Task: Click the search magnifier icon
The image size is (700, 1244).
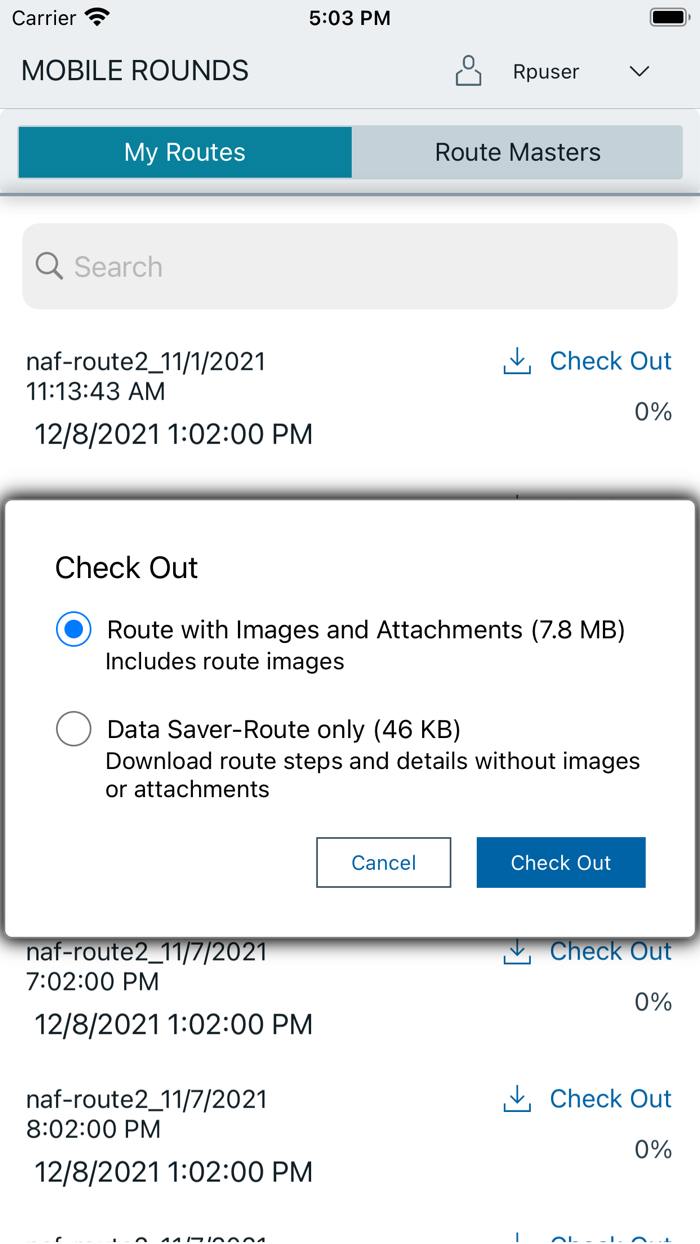Action: [48, 266]
